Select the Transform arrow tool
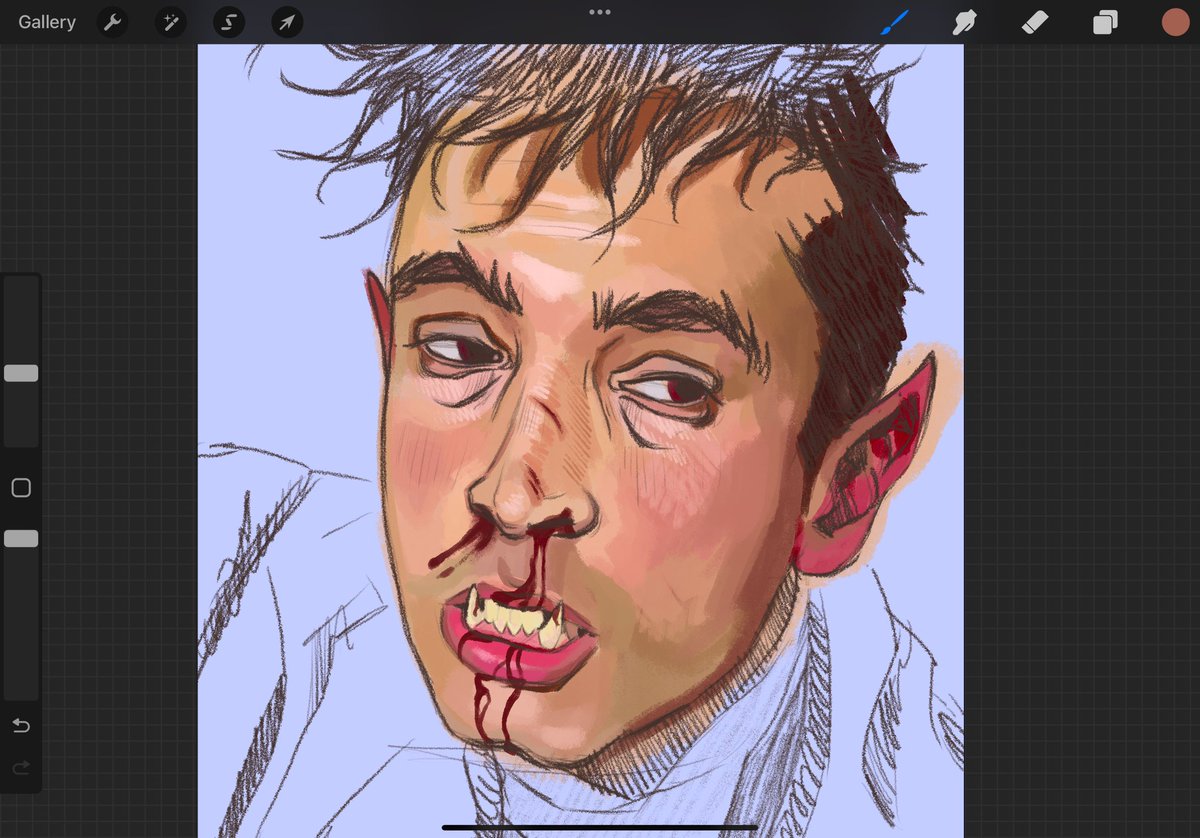1200x838 pixels. pos(287,22)
